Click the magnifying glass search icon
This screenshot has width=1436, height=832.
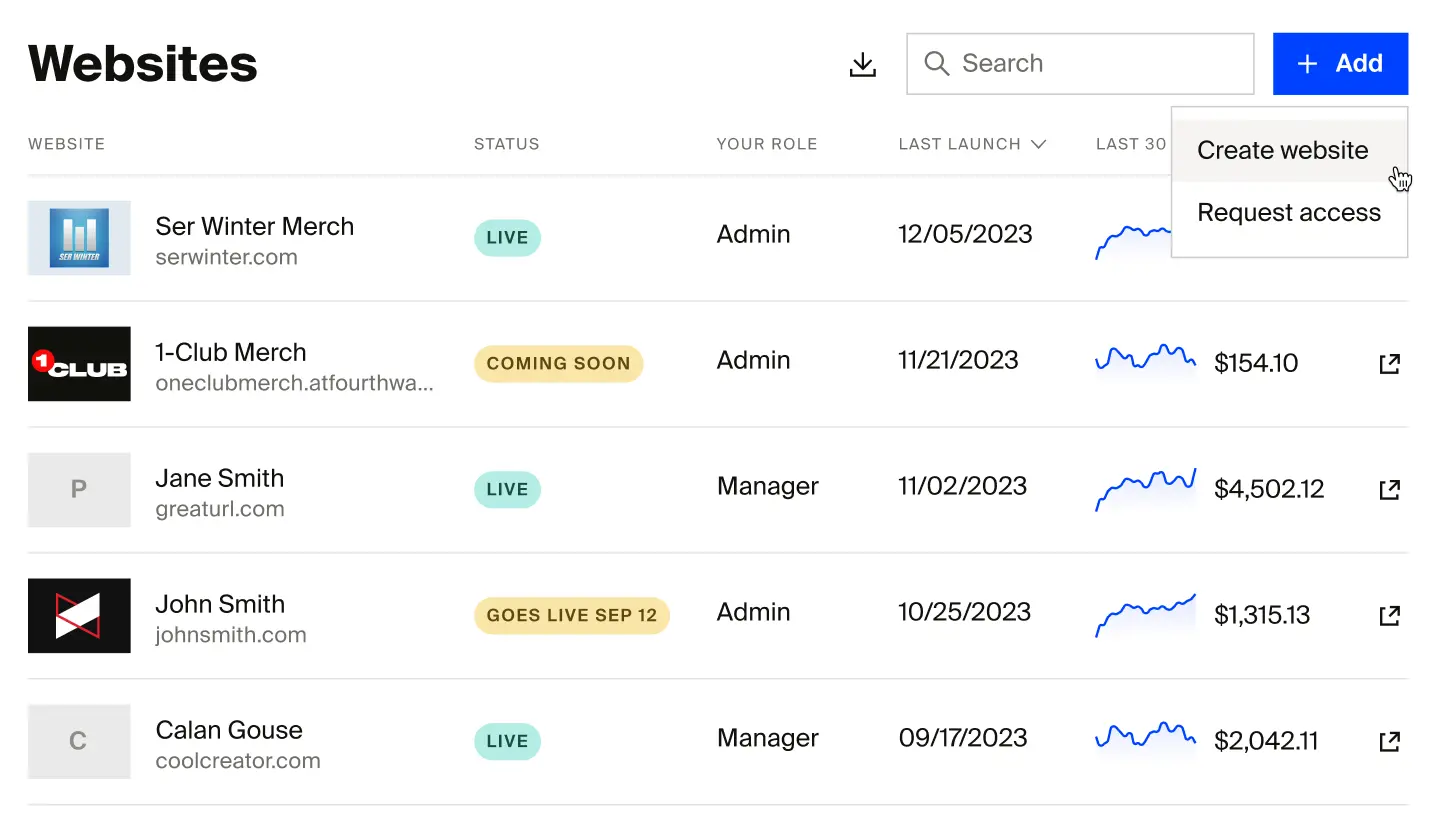tap(936, 63)
